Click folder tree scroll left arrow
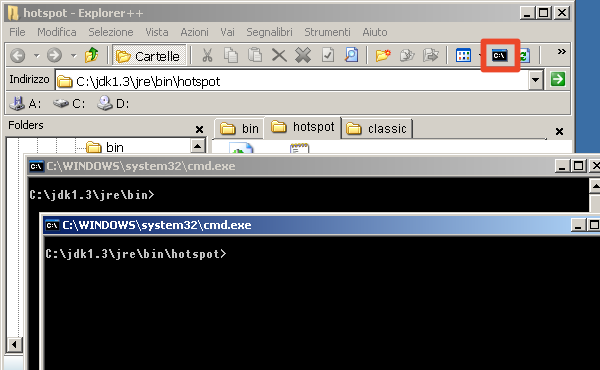600x370 pixels. coord(14,345)
